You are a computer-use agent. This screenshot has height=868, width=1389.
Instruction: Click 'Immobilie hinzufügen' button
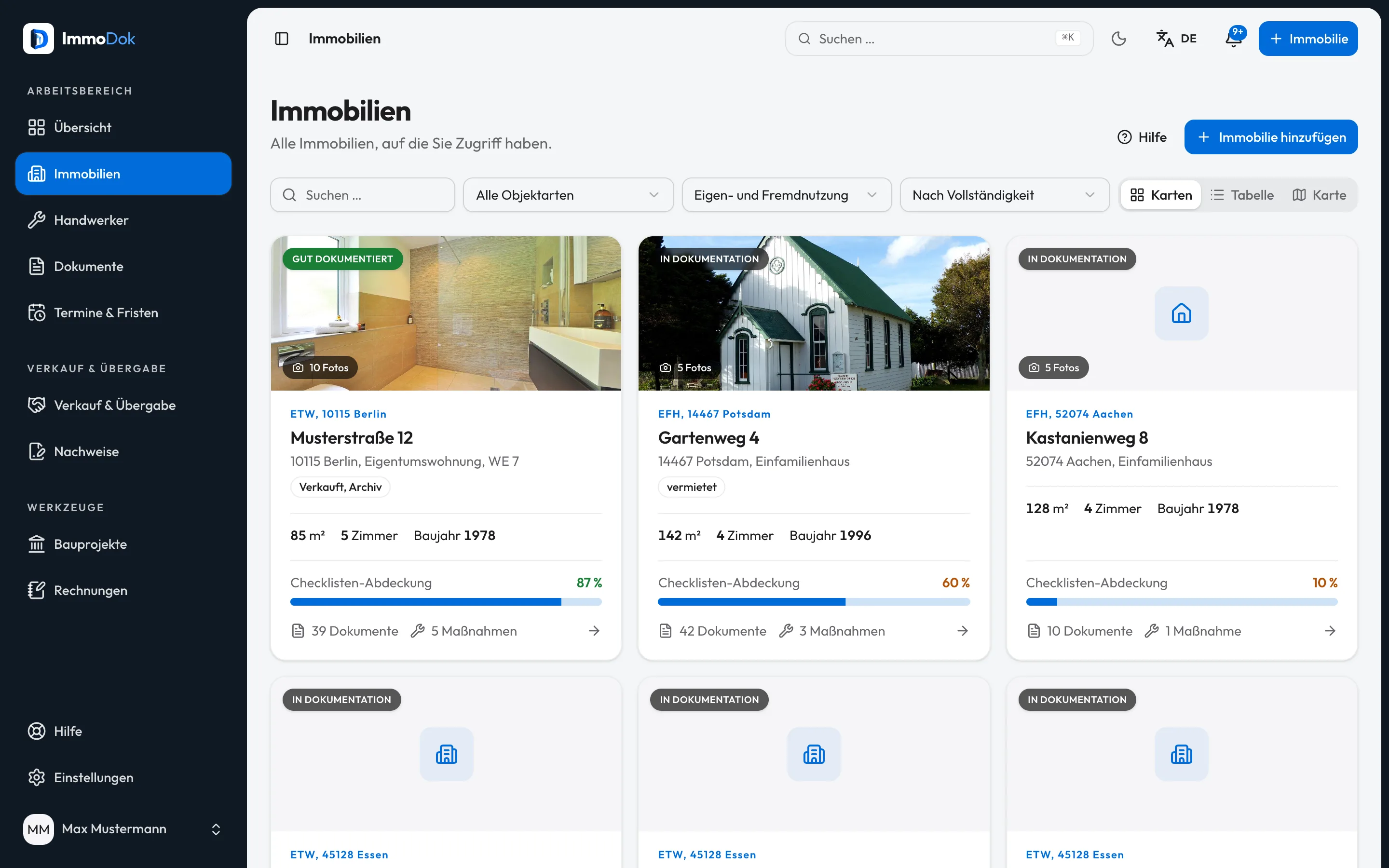1271,137
